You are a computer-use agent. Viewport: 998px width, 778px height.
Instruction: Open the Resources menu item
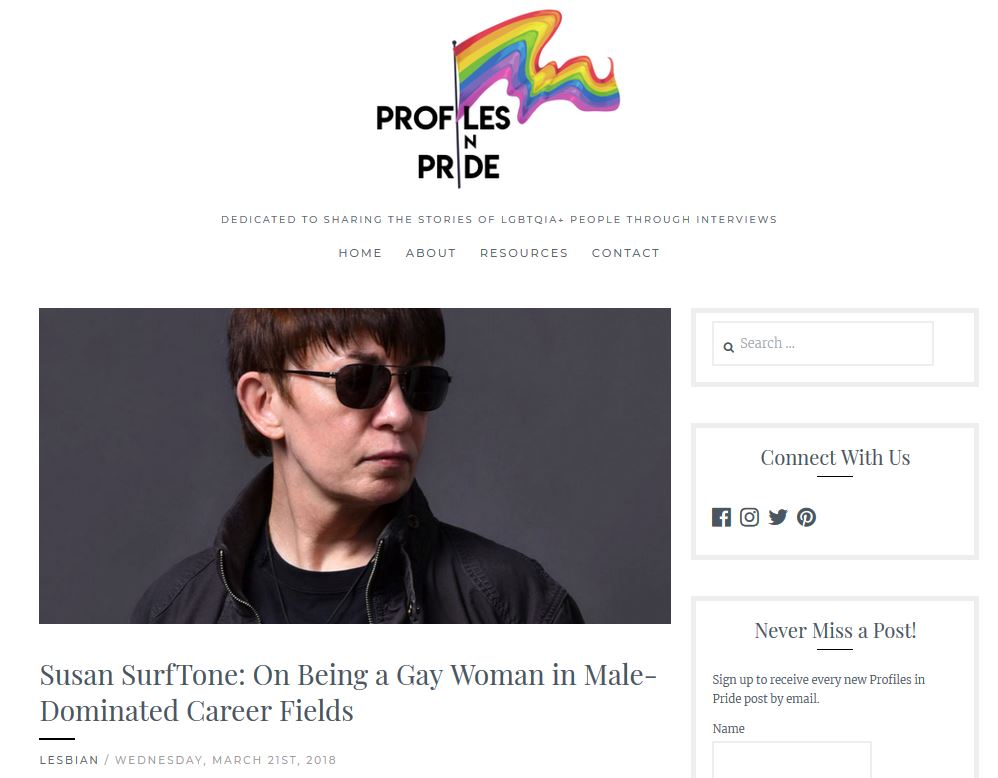[524, 253]
